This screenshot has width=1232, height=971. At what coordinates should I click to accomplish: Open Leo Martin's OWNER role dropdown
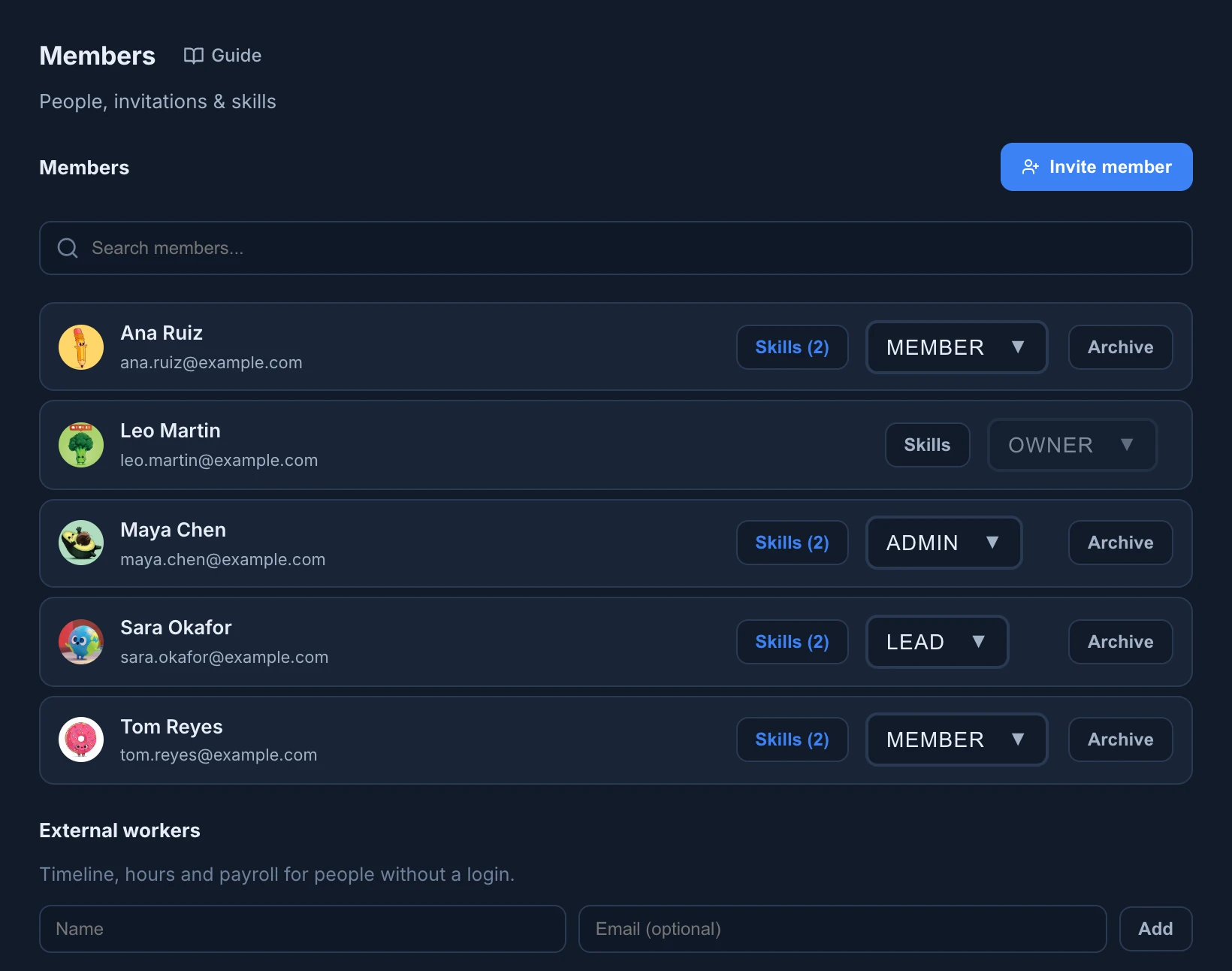coord(1072,445)
